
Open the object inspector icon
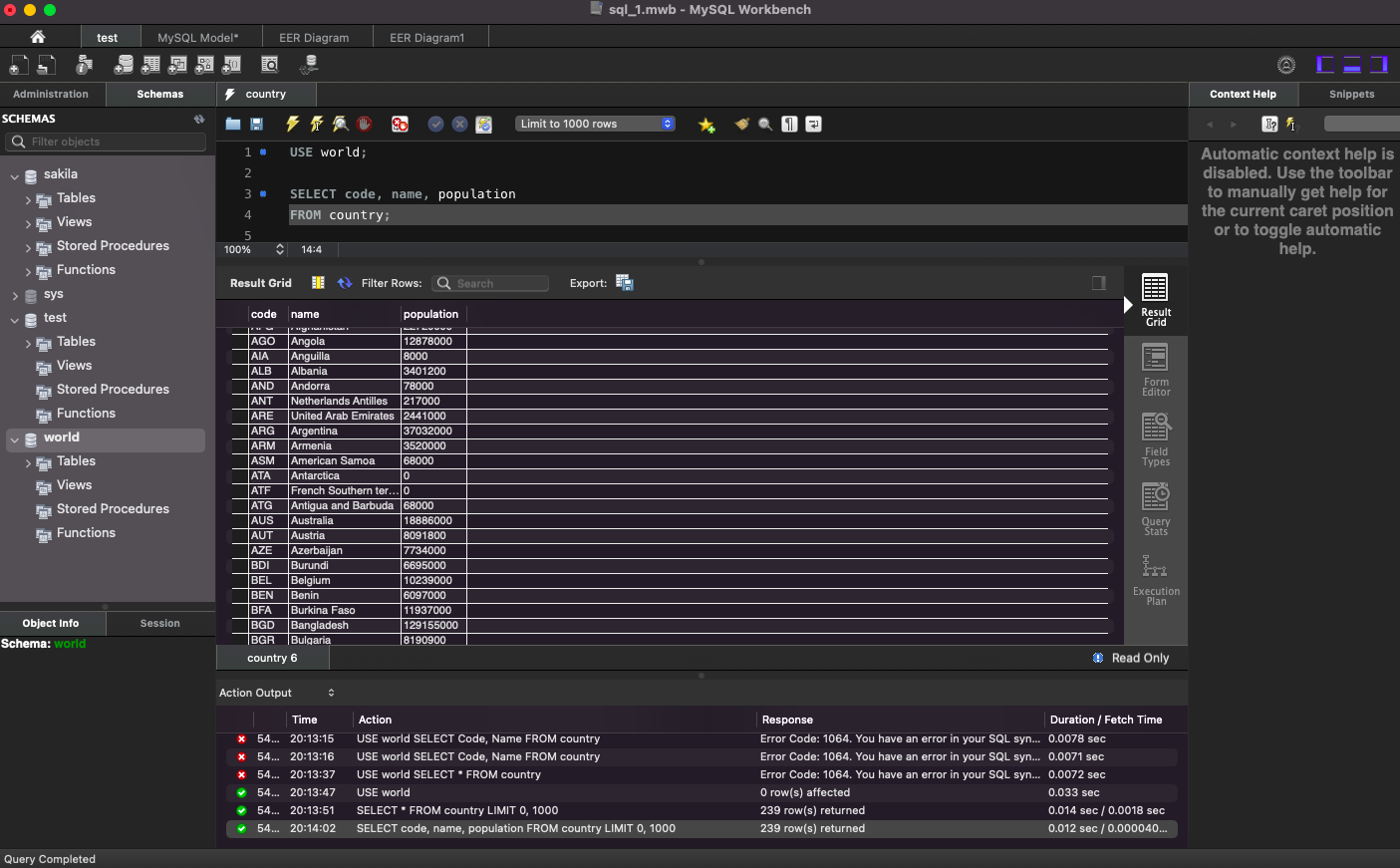(85, 65)
